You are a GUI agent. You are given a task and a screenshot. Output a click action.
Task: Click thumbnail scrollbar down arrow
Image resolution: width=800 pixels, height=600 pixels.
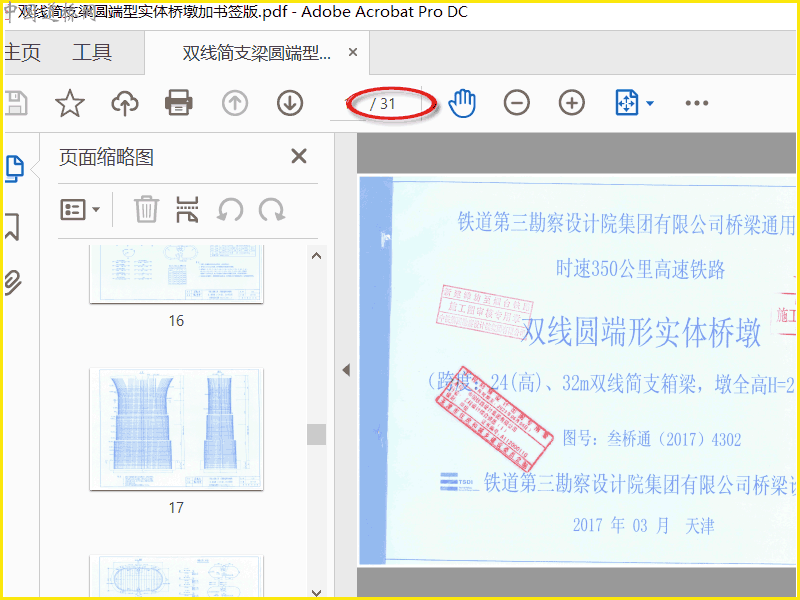[316, 592]
